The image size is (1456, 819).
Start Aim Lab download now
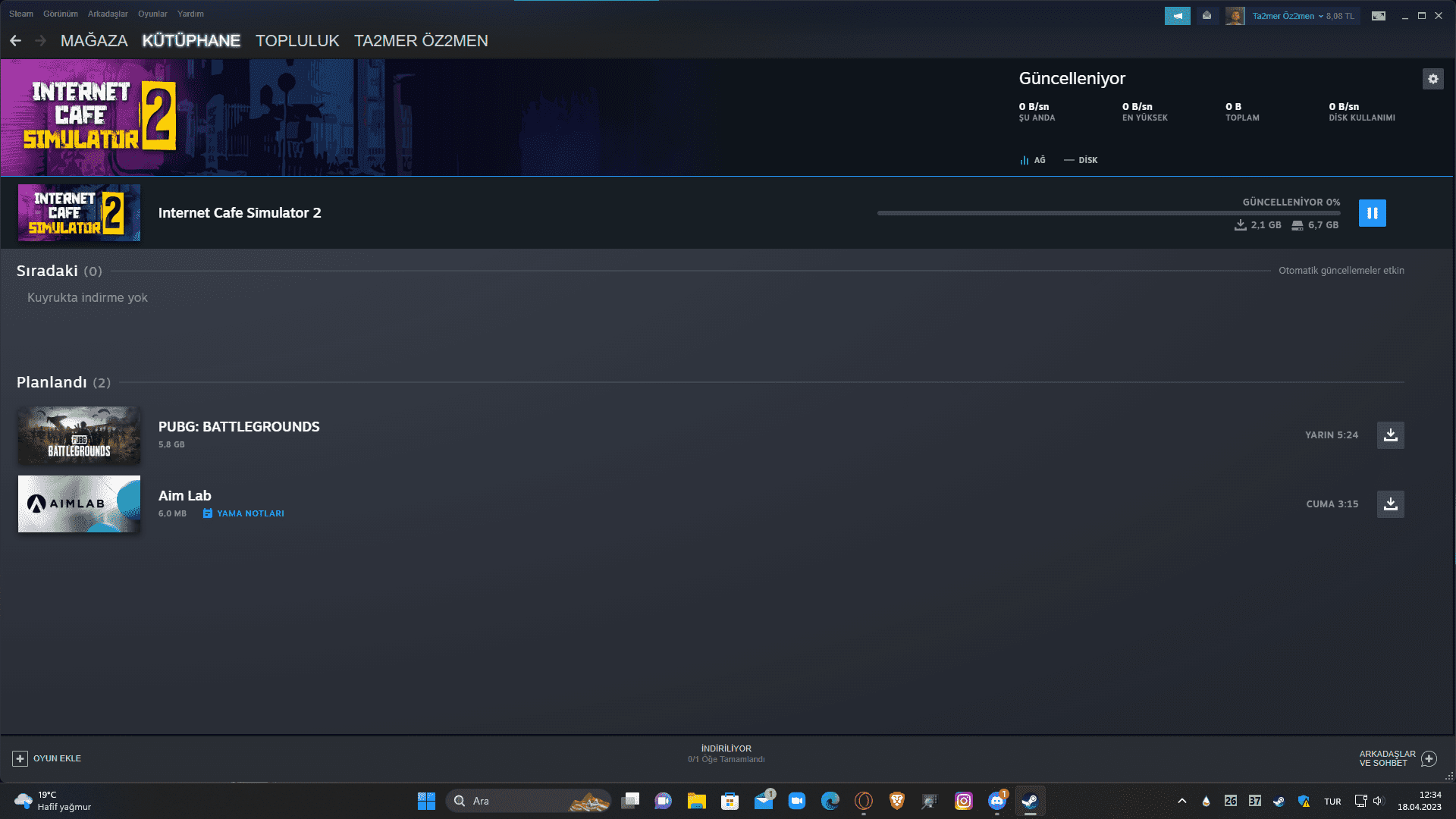1390,504
